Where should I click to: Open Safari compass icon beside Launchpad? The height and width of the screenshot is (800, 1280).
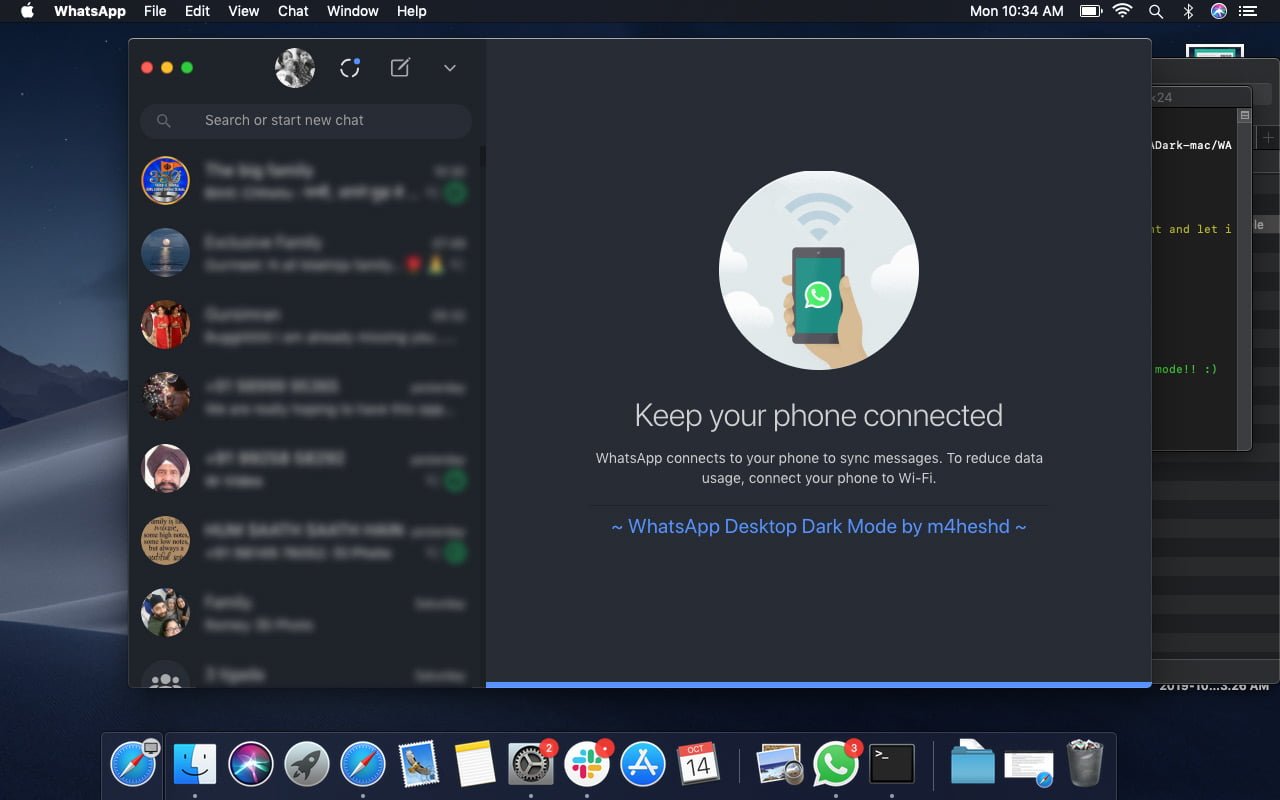363,766
